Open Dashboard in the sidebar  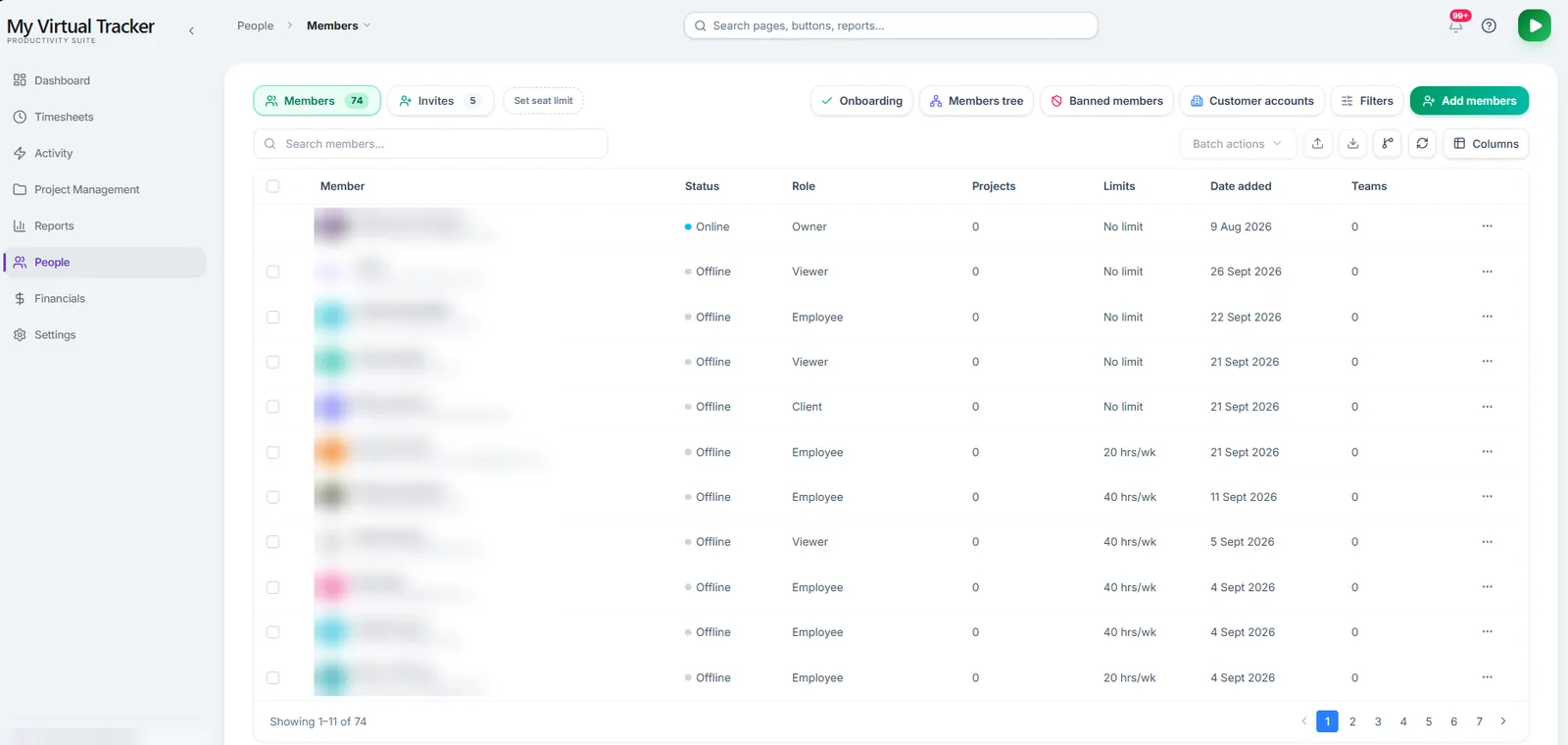tap(104, 80)
